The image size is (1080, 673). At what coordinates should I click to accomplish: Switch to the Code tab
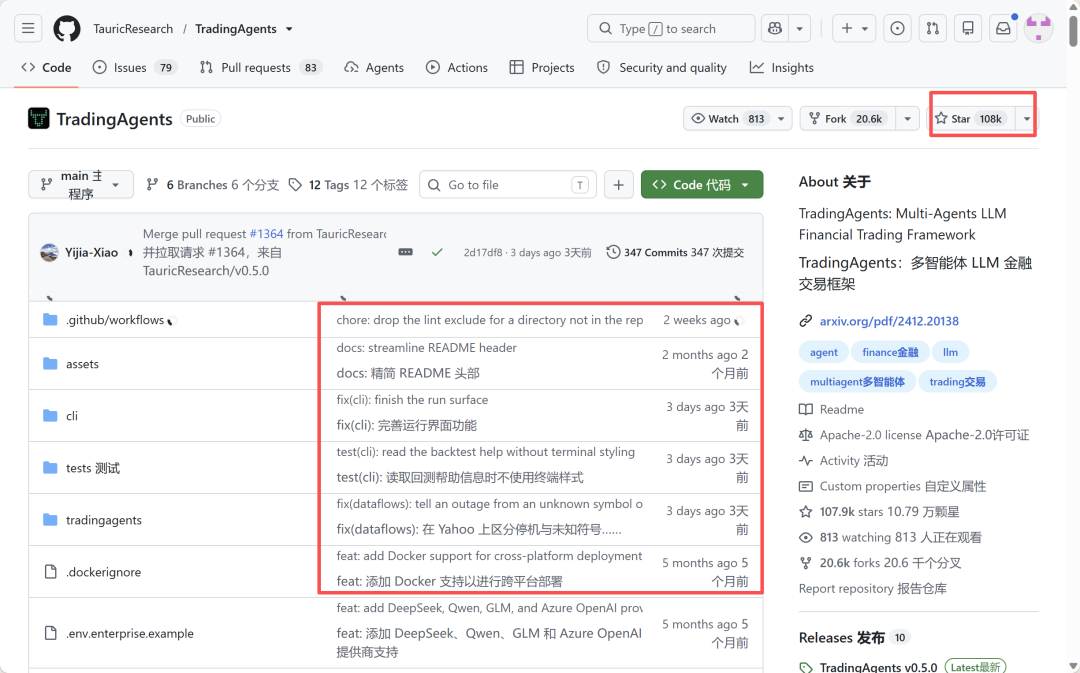(x=47, y=68)
